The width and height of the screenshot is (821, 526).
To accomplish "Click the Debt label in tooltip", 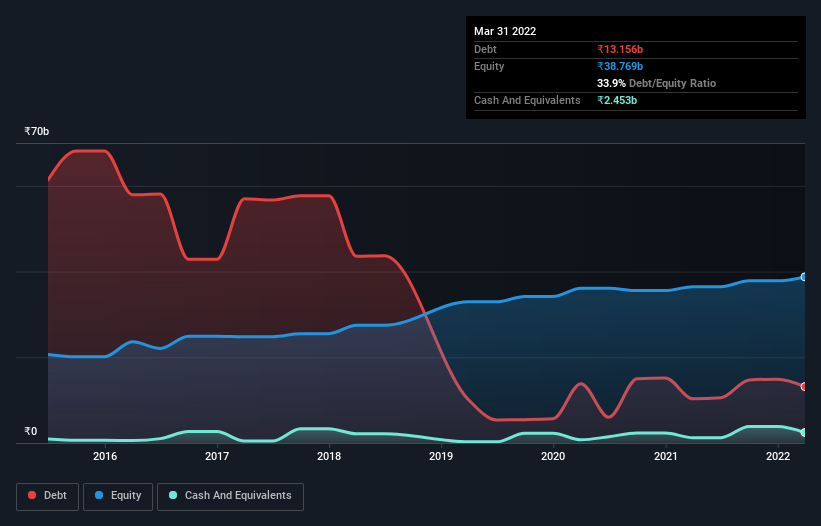I will [x=485, y=49].
